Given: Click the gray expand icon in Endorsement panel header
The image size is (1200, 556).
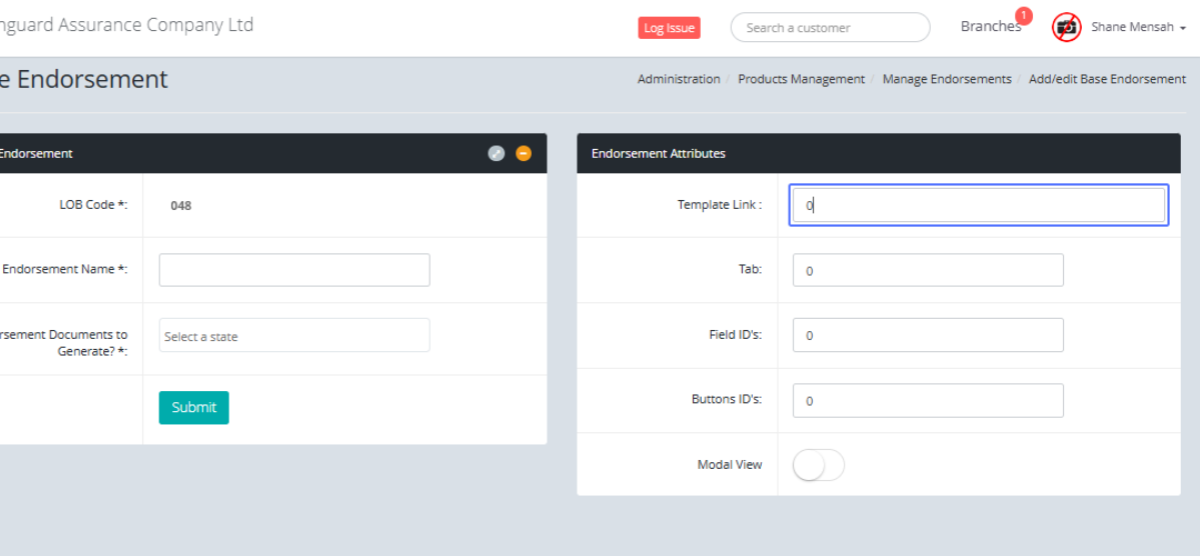Looking at the screenshot, I should tap(496, 153).
